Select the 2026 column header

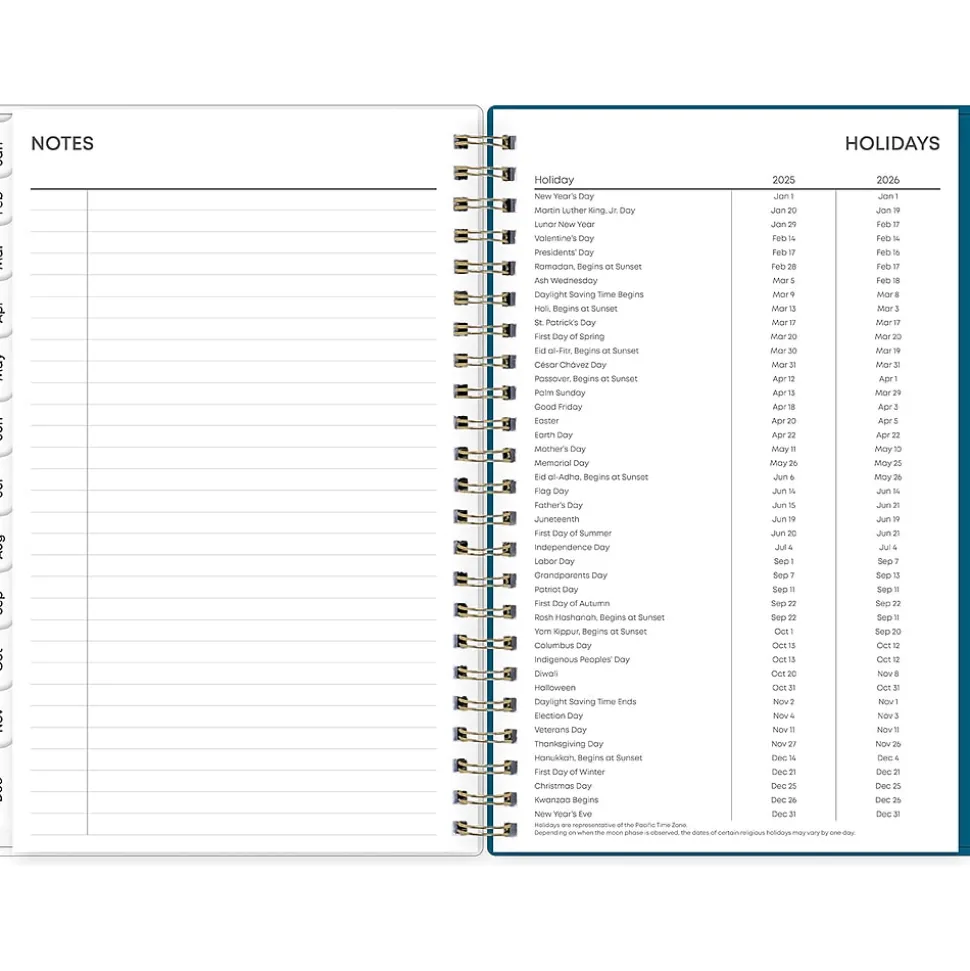(887, 180)
